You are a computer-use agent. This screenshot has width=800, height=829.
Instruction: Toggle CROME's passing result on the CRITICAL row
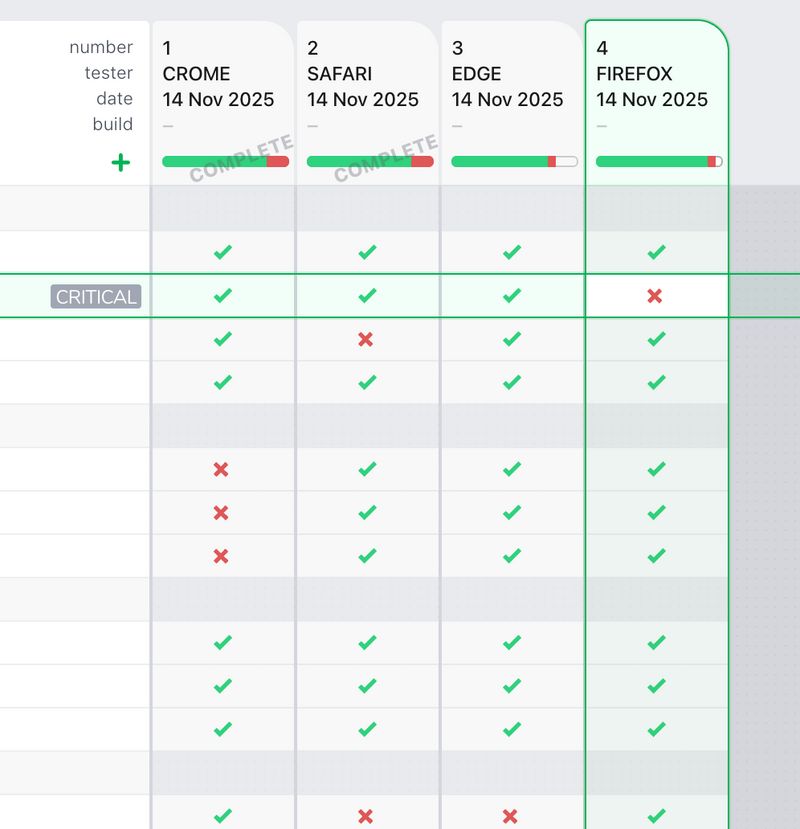pos(222,295)
